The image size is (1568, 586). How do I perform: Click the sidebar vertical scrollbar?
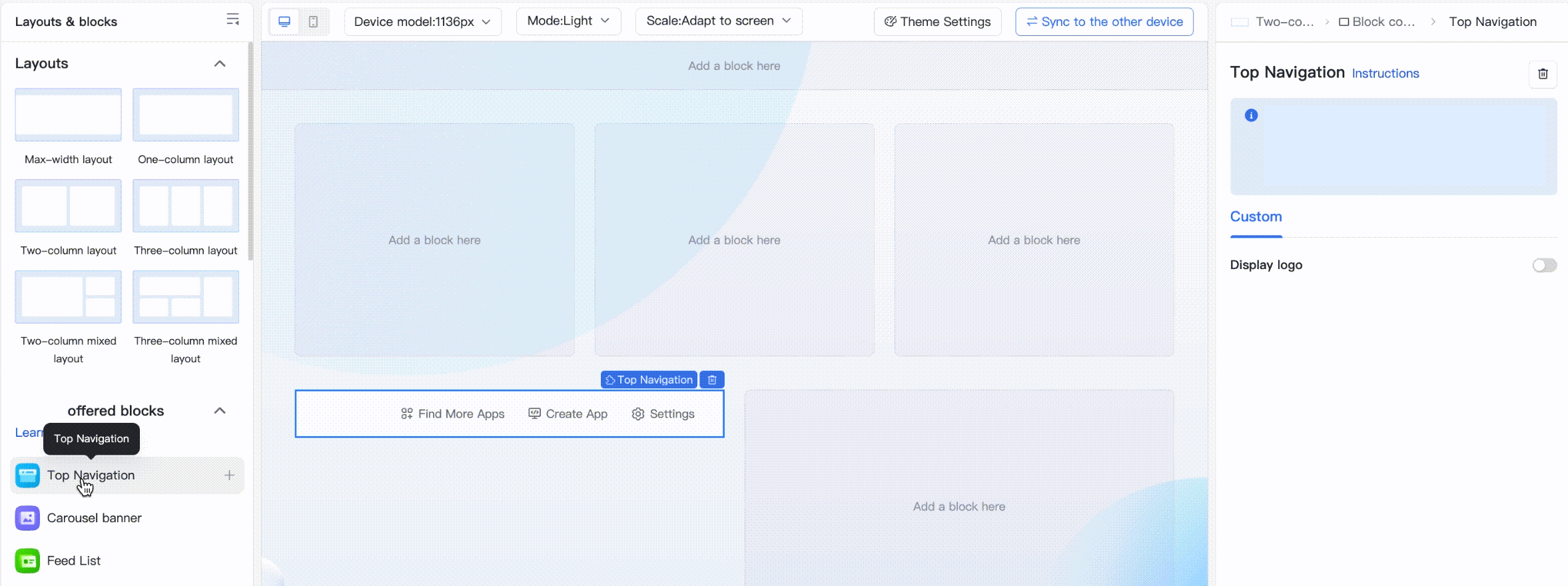[250, 152]
